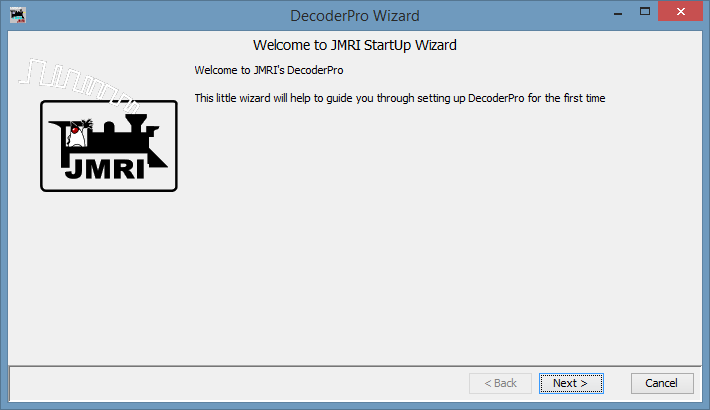The width and height of the screenshot is (710, 410).
Task: Open the DecoderPro title bar app icon
Action: click(18, 15)
